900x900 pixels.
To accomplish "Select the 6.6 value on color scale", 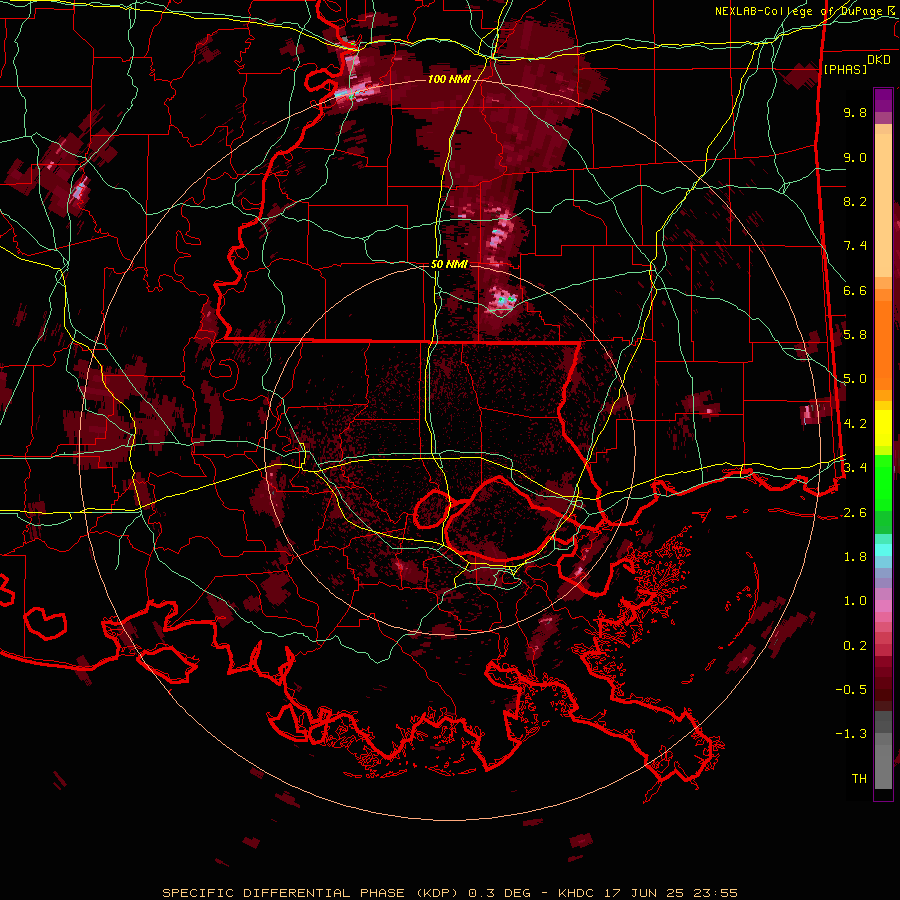I will 855,290.
